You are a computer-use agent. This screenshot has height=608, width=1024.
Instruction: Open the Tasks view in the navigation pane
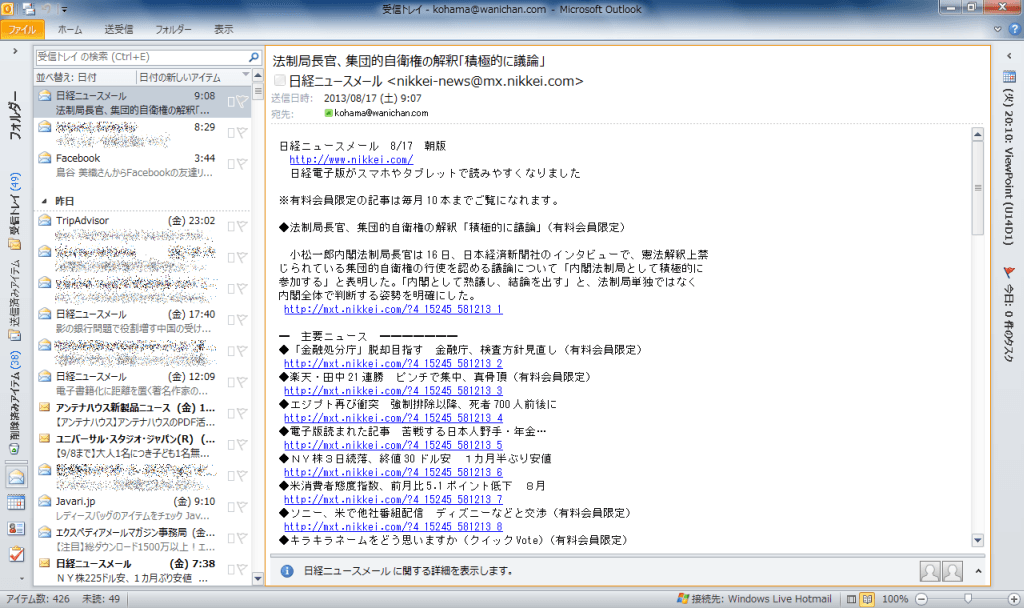pos(16,554)
